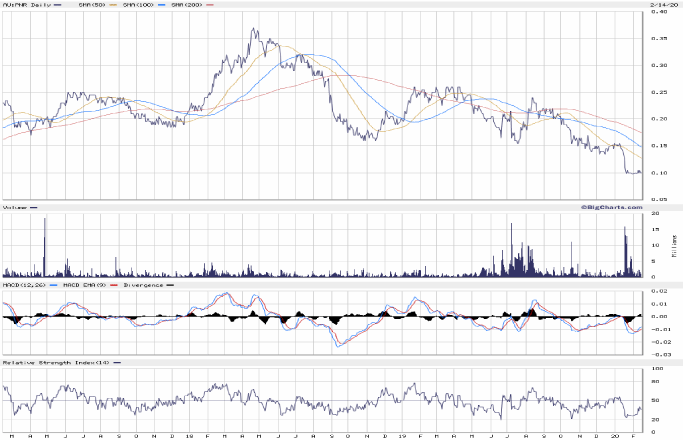The image size is (683, 441).
Task: Click the 0.35 price axis label
Action: tap(660, 38)
